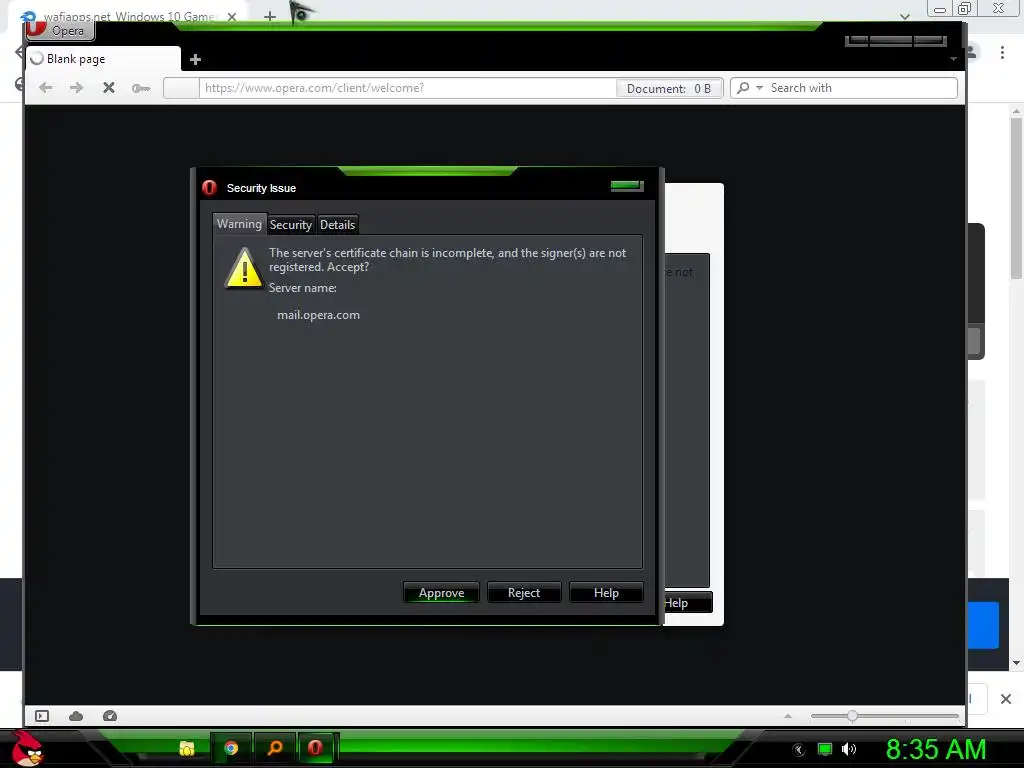
Task: Open the Opera main menu button
Action: click(61, 30)
